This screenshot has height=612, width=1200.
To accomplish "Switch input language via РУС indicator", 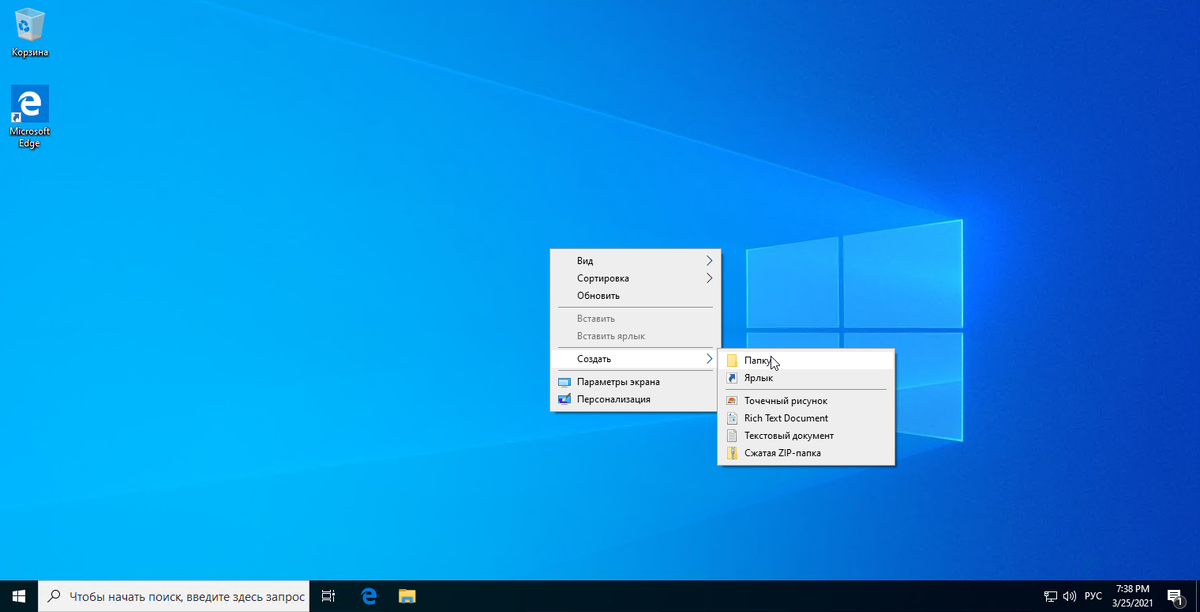I will pos(1093,597).
